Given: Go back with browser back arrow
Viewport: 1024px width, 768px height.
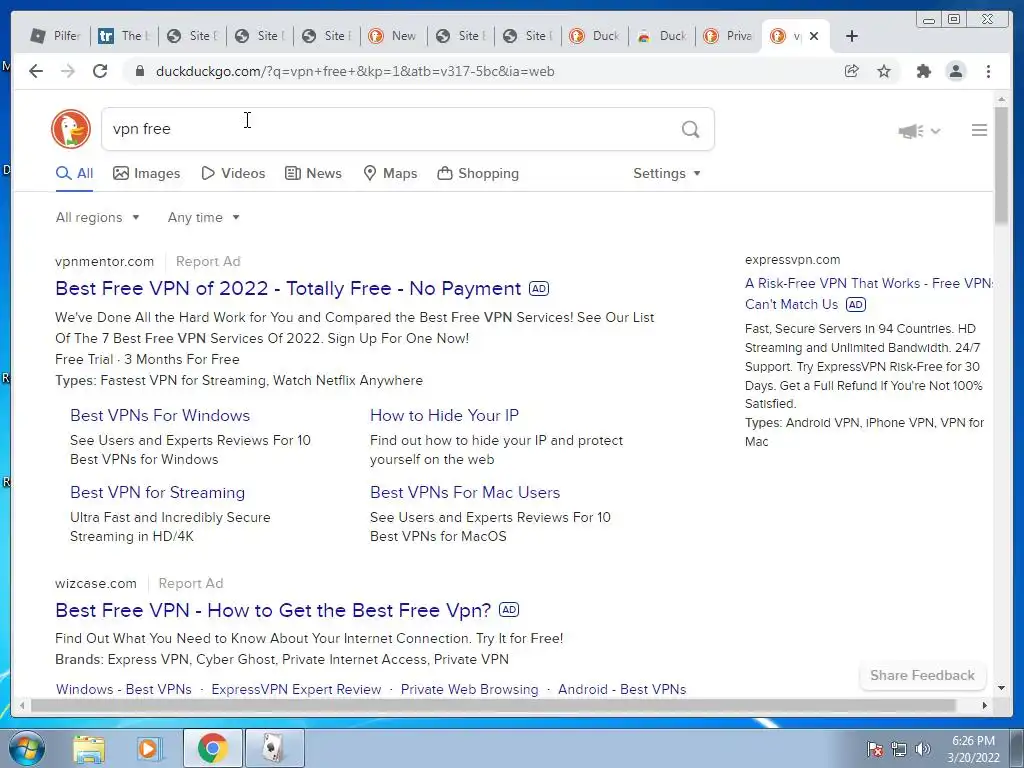Looking at the screenshot, I should tap(36, 71).
